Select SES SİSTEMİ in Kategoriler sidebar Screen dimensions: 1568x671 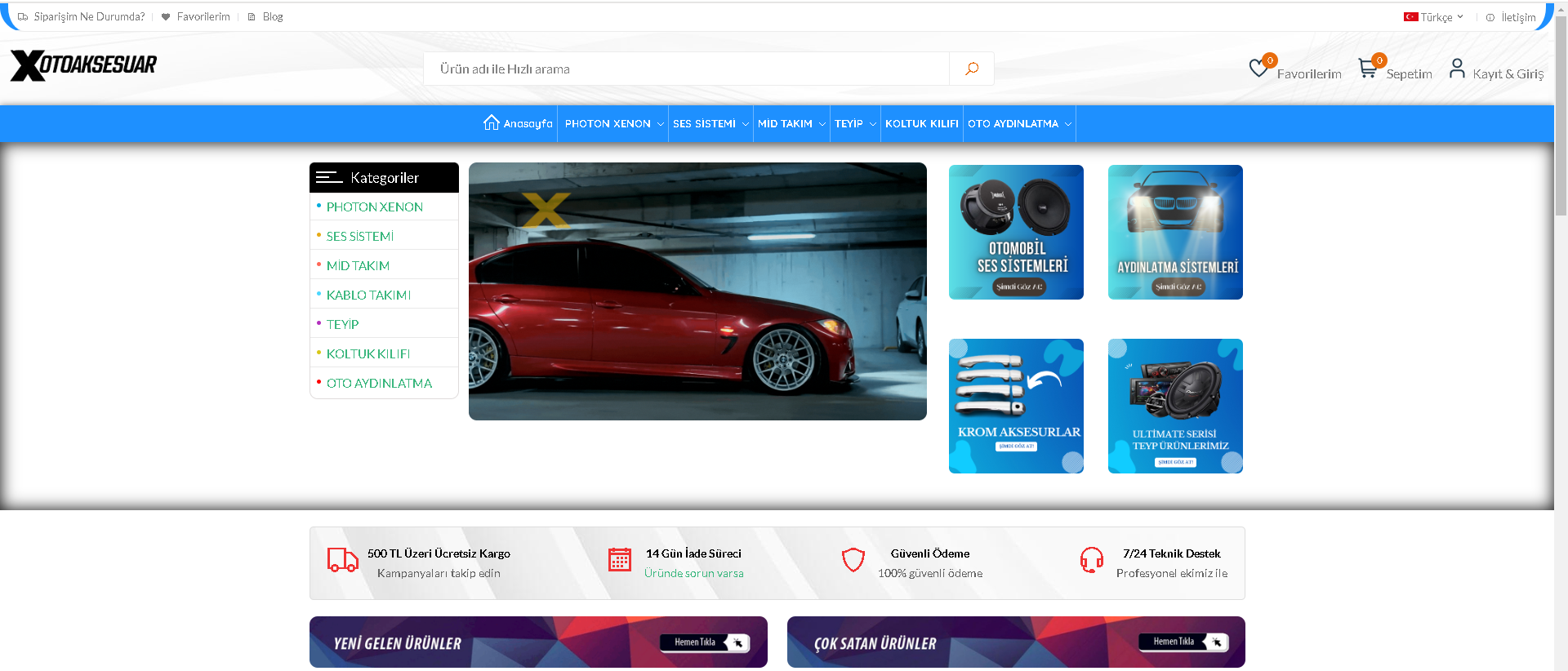click(360, 236)
